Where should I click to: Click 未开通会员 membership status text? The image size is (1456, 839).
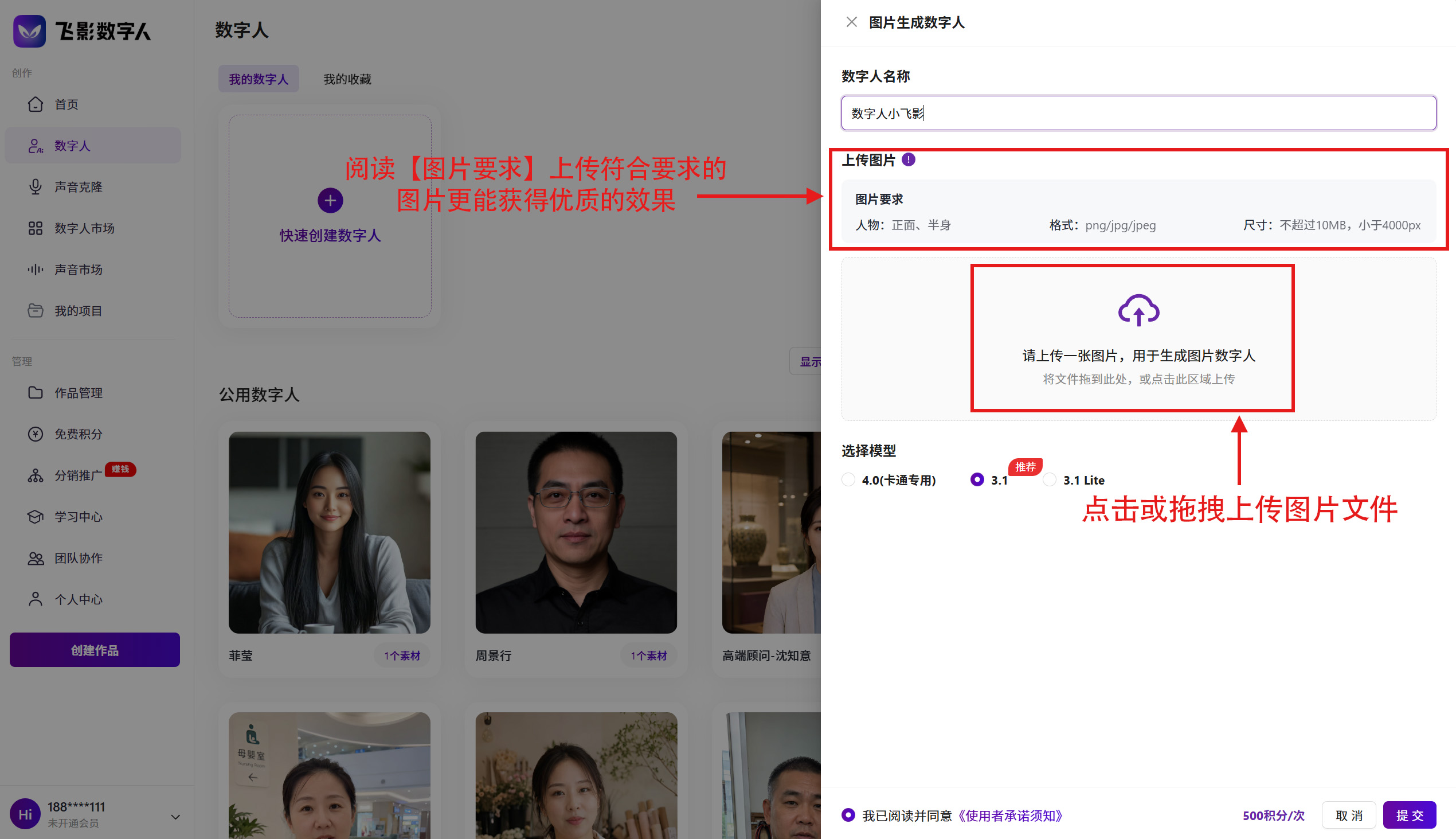click(73, 824)
